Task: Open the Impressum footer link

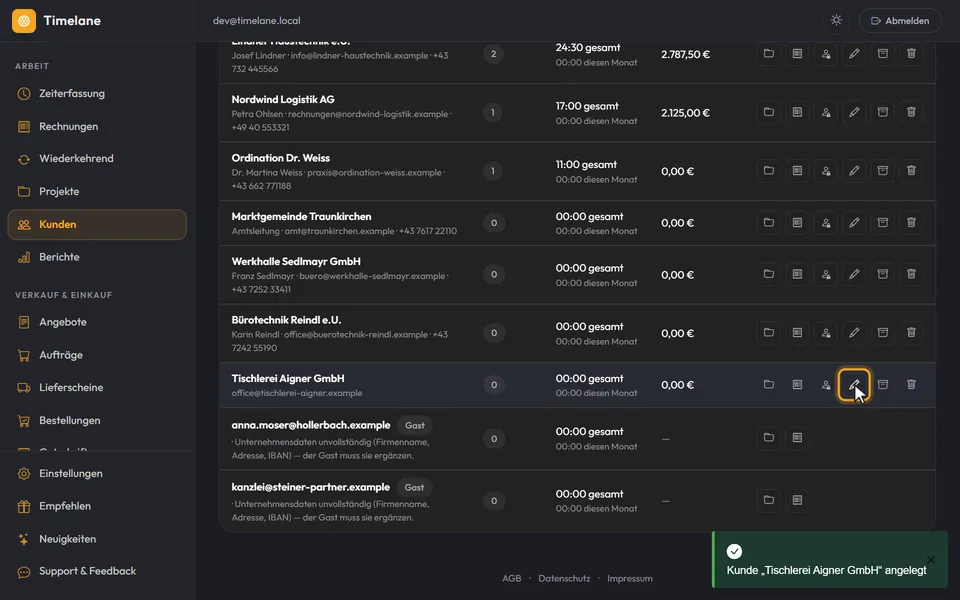Action: pos(629,578)
